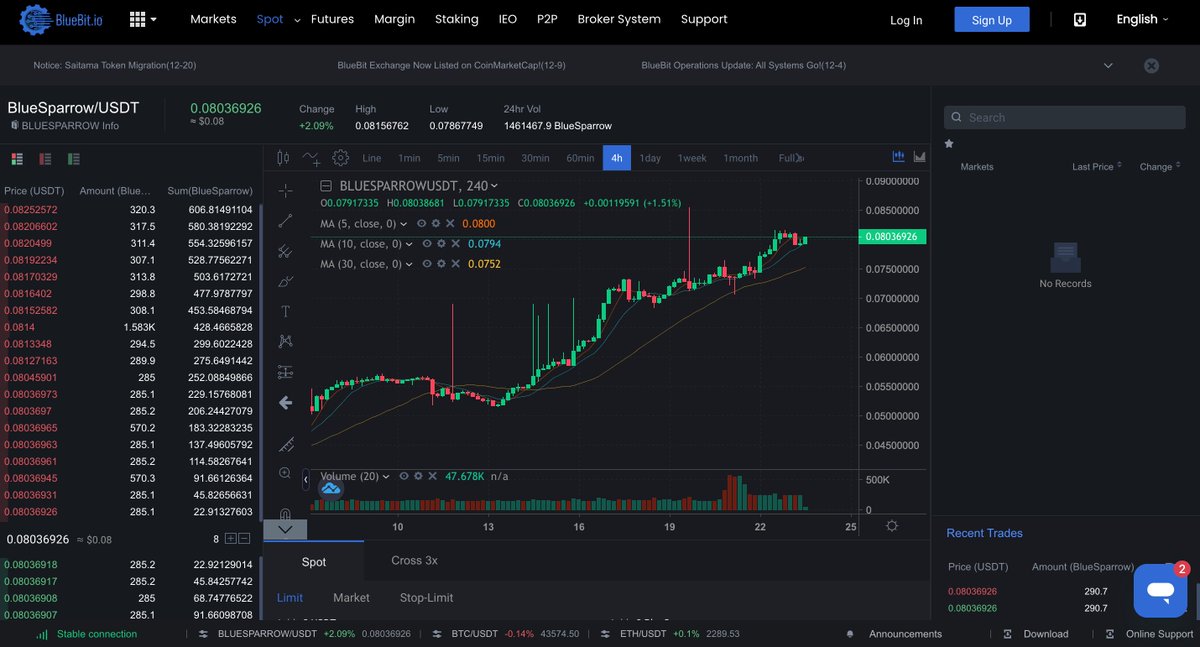Image resolution: width=1200 pixels, height=647 pixels.
Task: Select the text annotation tool
Action: pyautogui.click(x=285, y=311)
